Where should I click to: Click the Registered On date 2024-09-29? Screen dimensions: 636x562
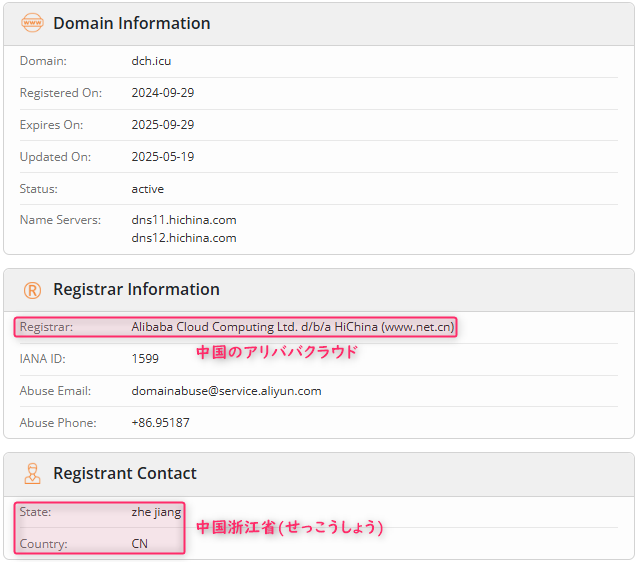(x=163, y=93)
